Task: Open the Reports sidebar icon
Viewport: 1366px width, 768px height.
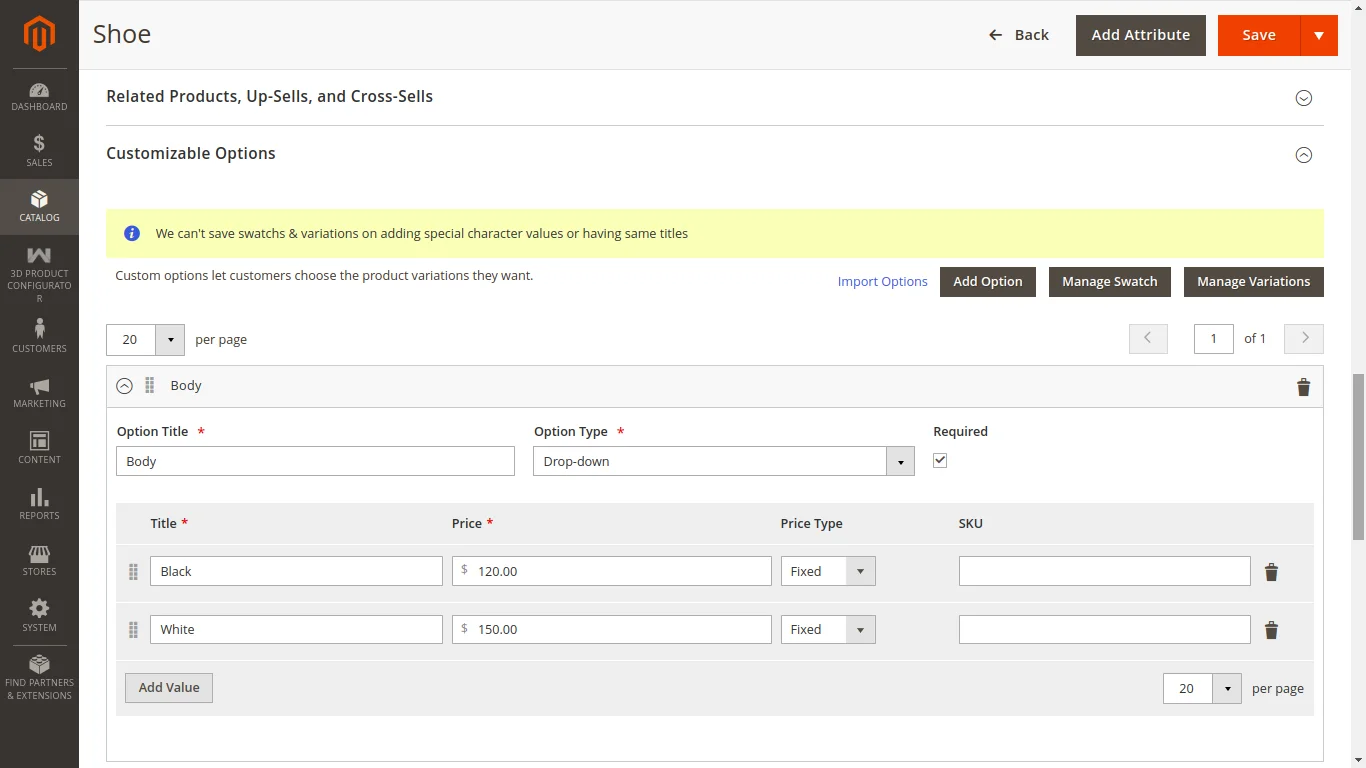Action: pyautogui.click(x=39, y=497)
